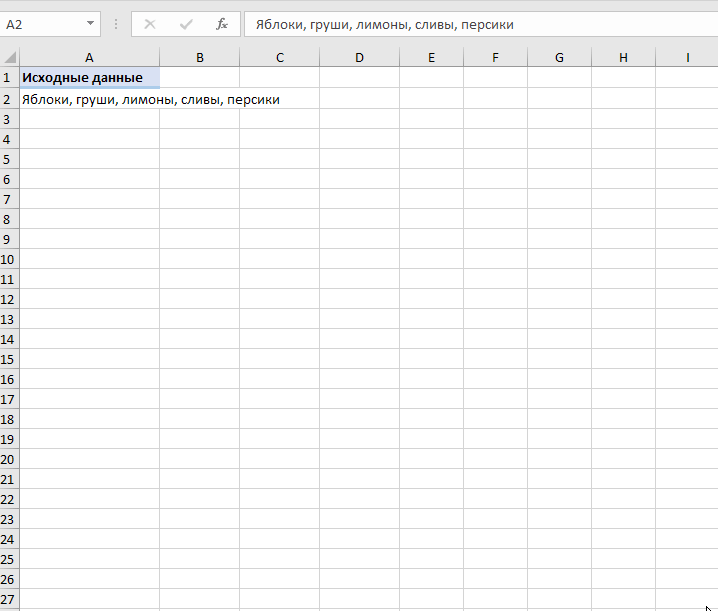Select row 1 header

click(x=9, y=78)
